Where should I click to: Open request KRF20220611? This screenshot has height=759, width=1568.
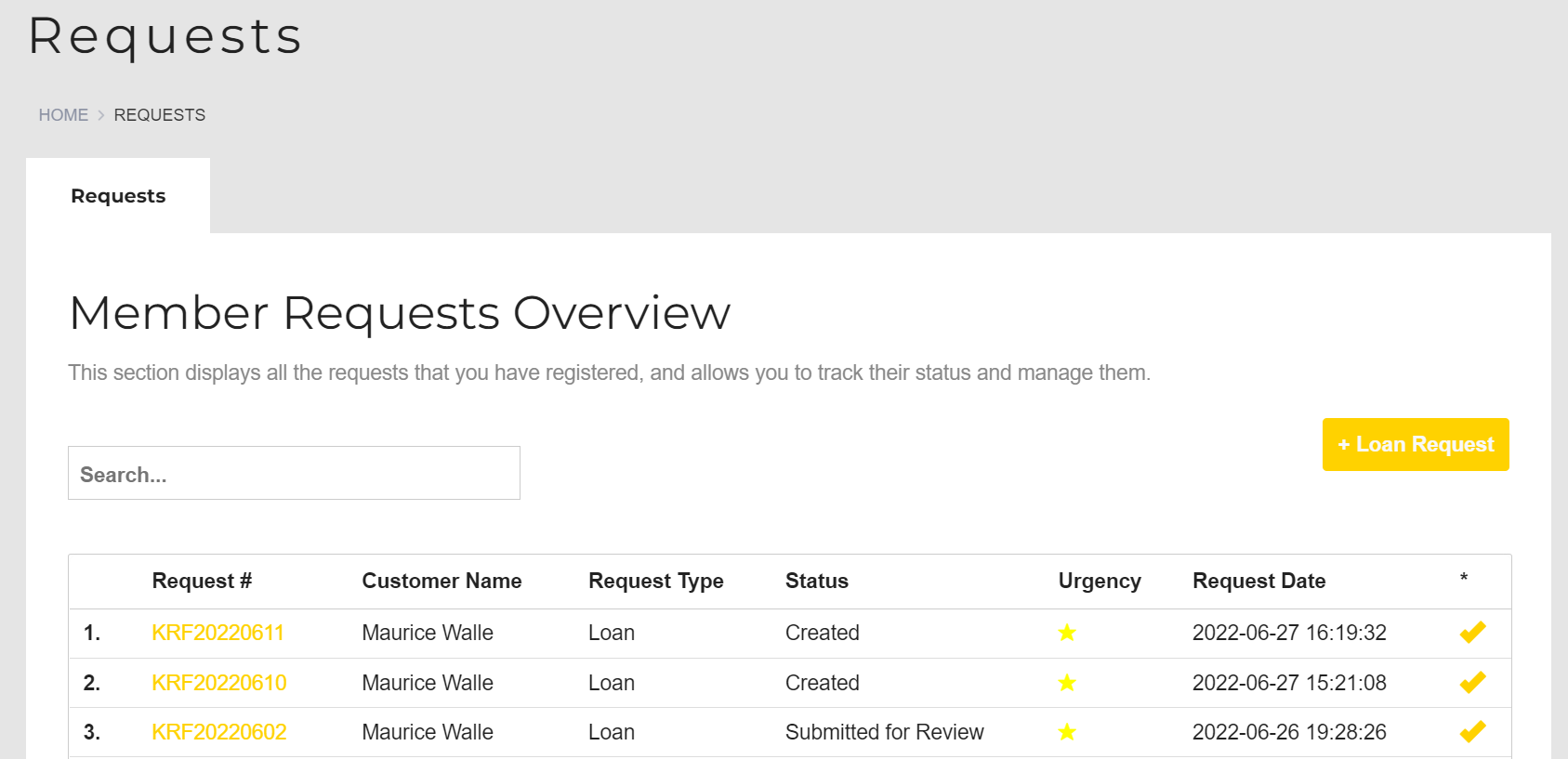(x=217, y=633)
